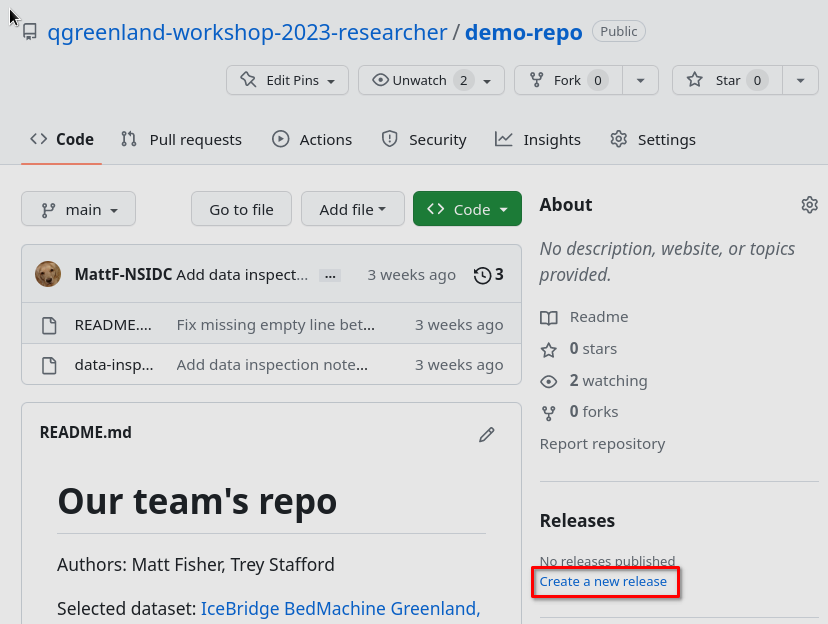Switch to the Security tab
The width and height of the screenshot is (828, 624).
[424, 139]
